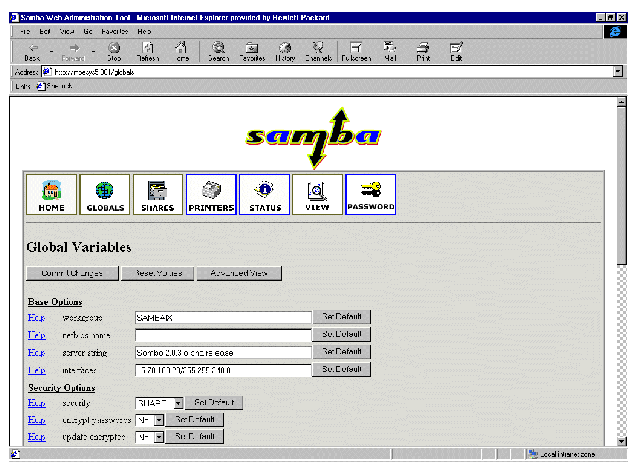
Task: Click the Refresh toolbar button
Action: [148, 52]
